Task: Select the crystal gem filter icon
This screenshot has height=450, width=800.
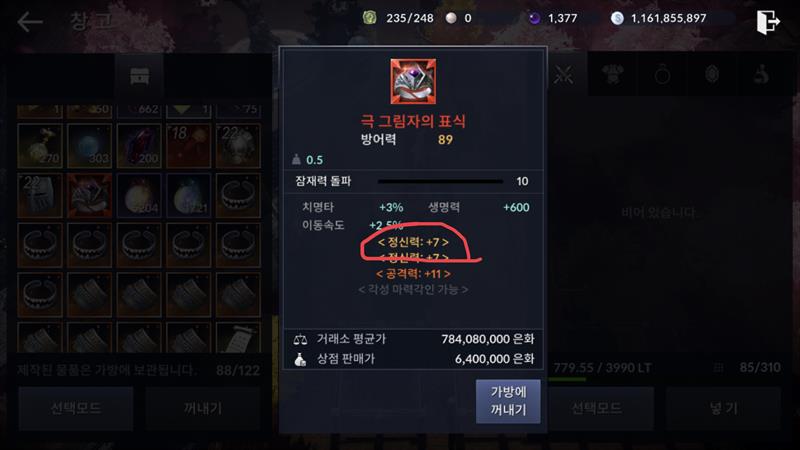Action: point(712,75)
